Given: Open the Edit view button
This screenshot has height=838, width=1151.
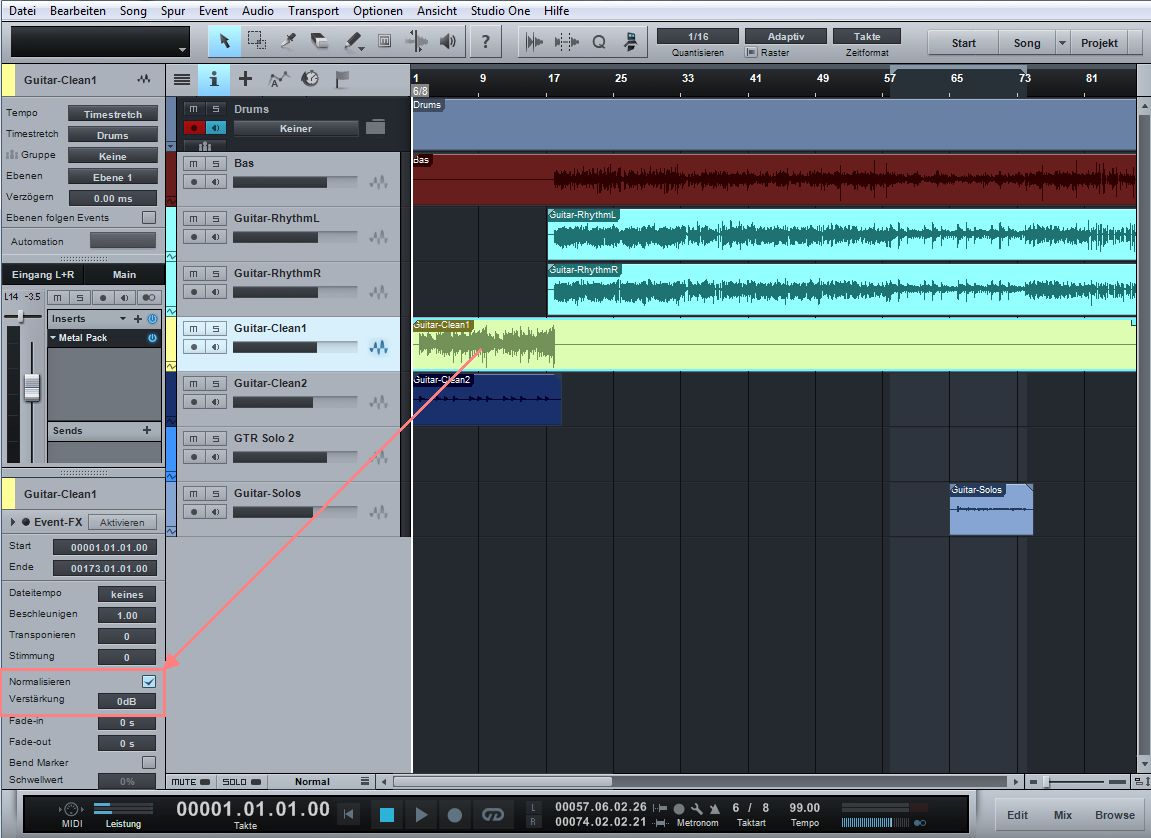Looking at the screenshot, I should [1017, 815].
